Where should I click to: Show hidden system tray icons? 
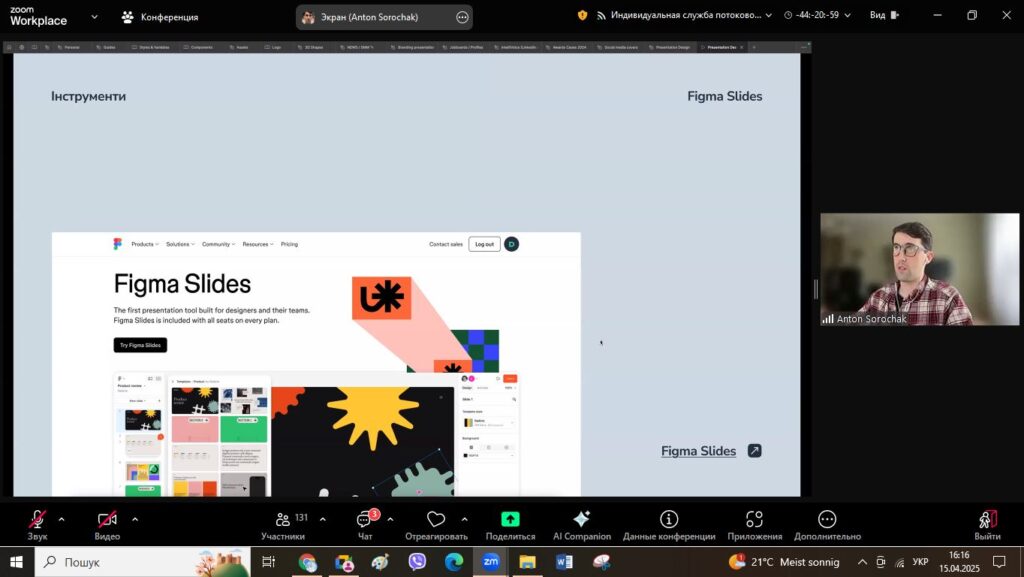(862, 562)
